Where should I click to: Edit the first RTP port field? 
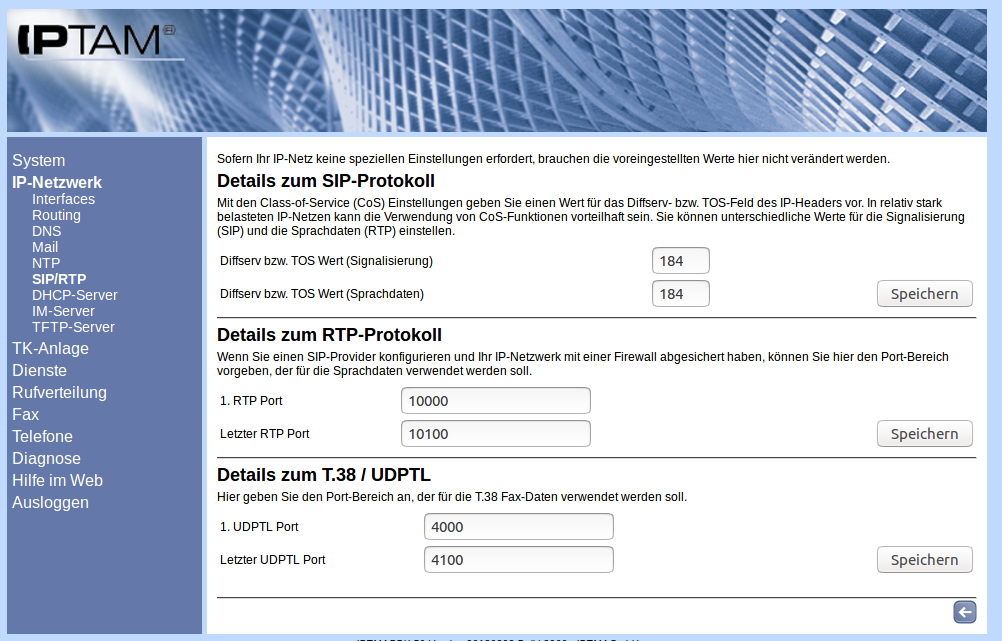click(x=495, y=401)
